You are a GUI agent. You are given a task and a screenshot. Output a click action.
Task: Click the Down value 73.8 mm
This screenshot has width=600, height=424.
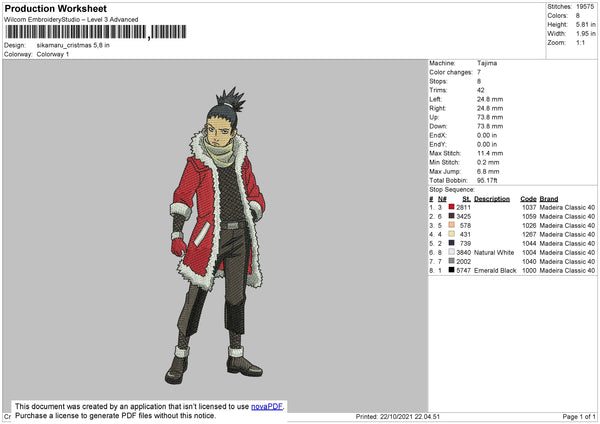[490, 126]
